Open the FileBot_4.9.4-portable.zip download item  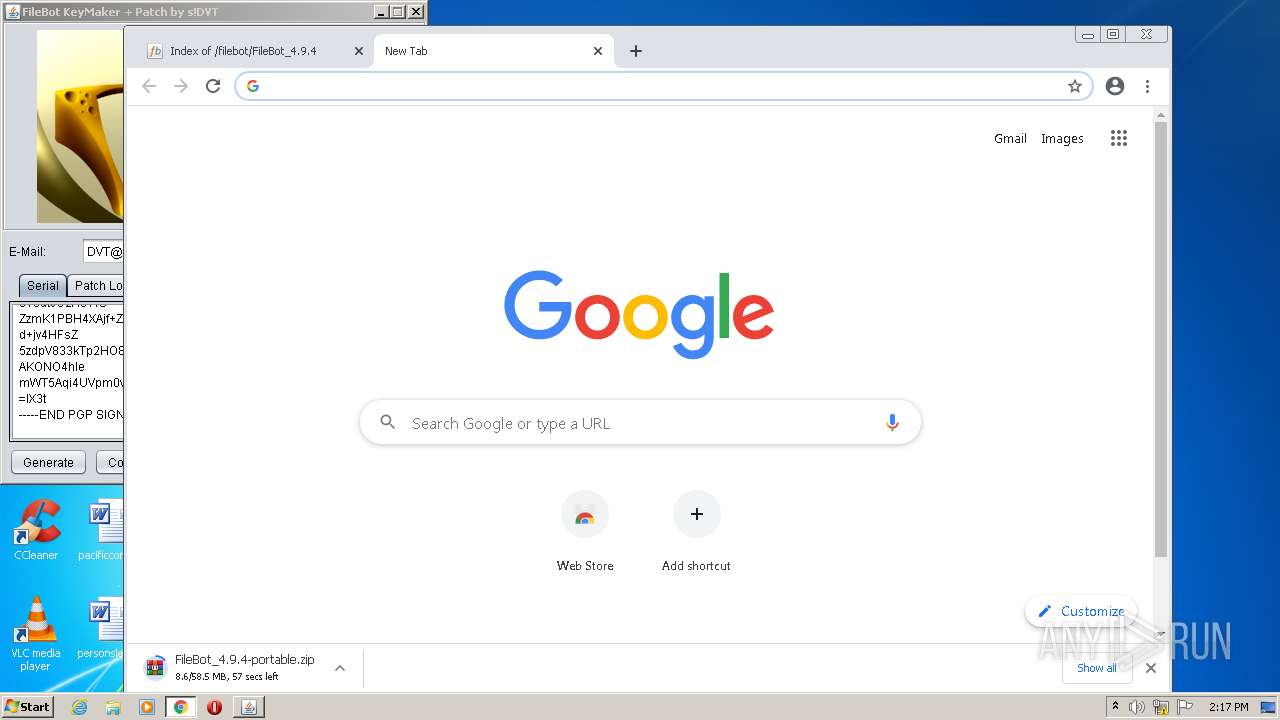point(232,667)
